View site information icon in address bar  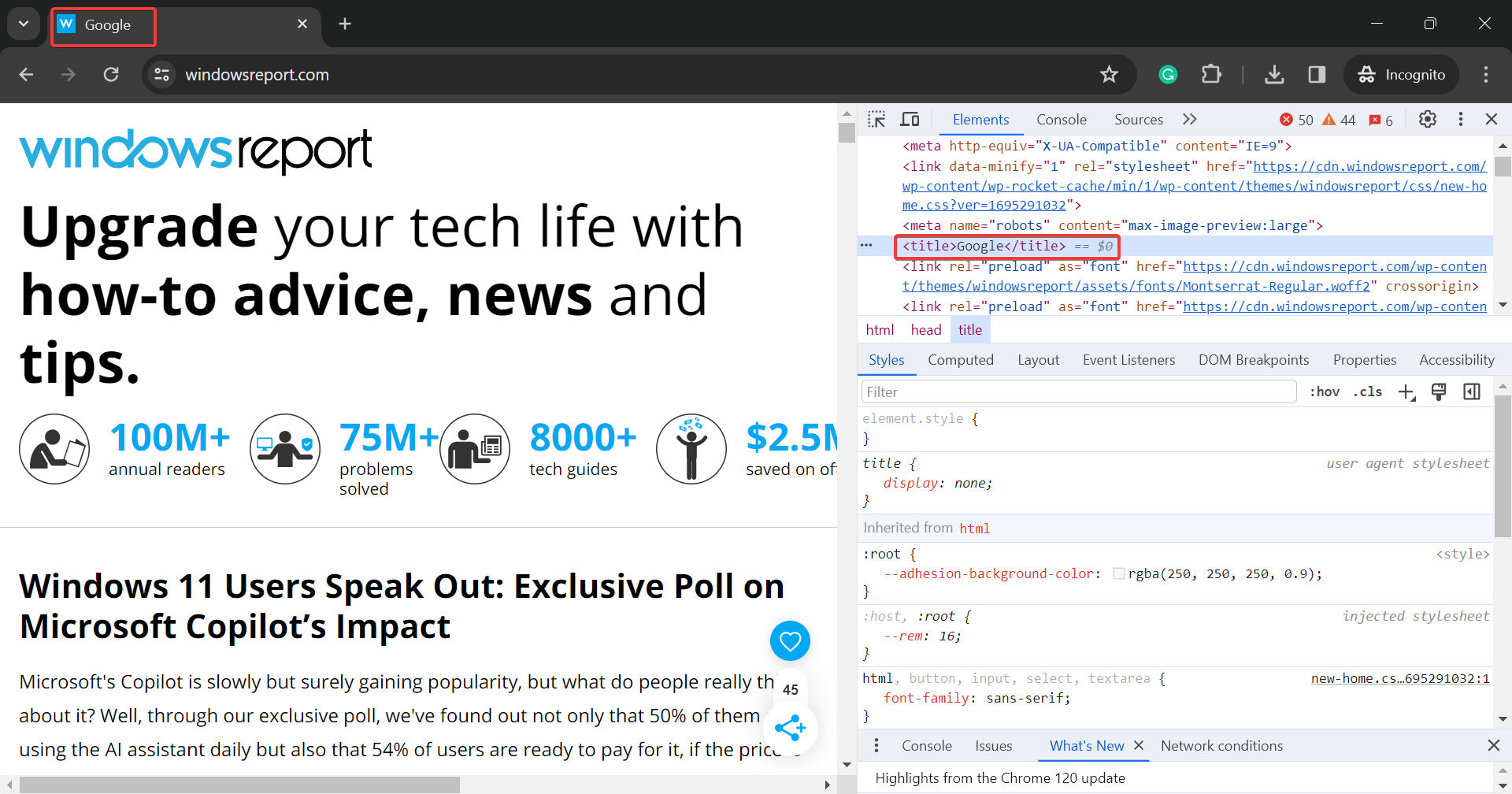click(x=162, y=74)
